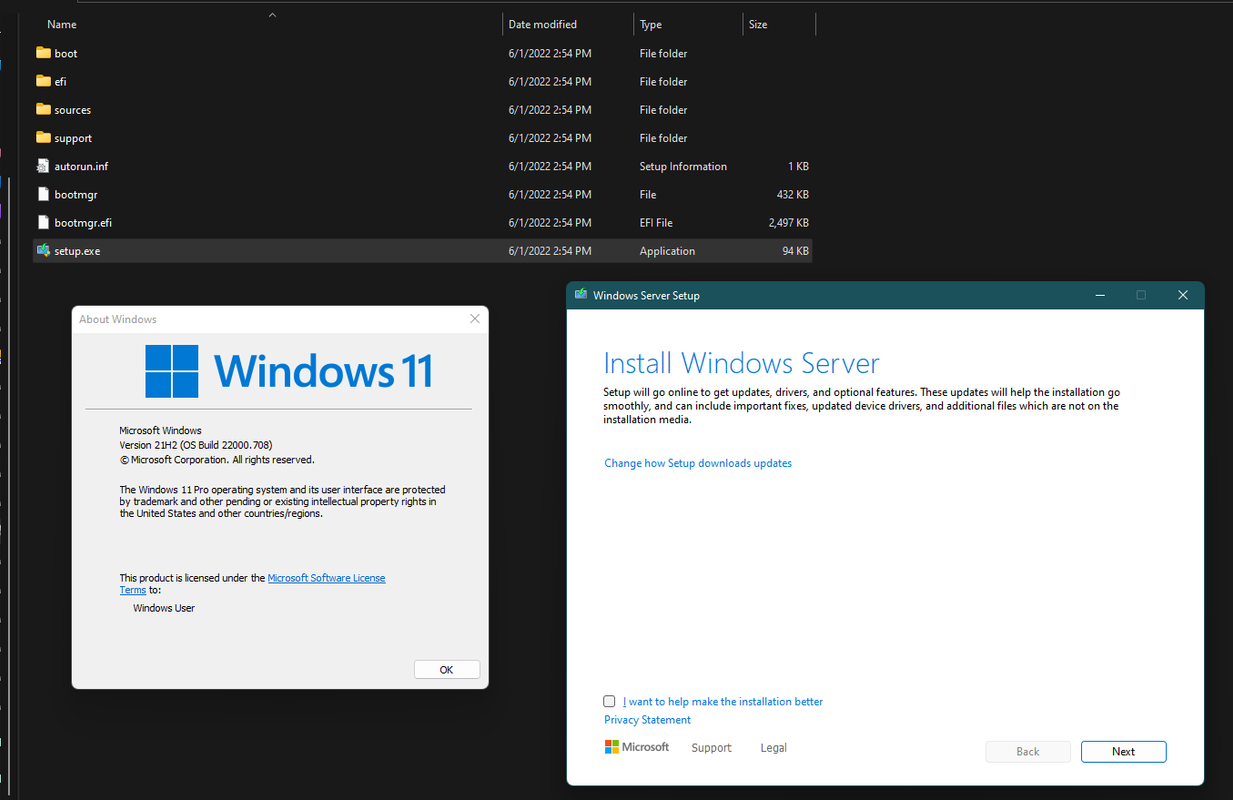
Task: Click the Windows 11 logo in About Windows
Action: 289,371
